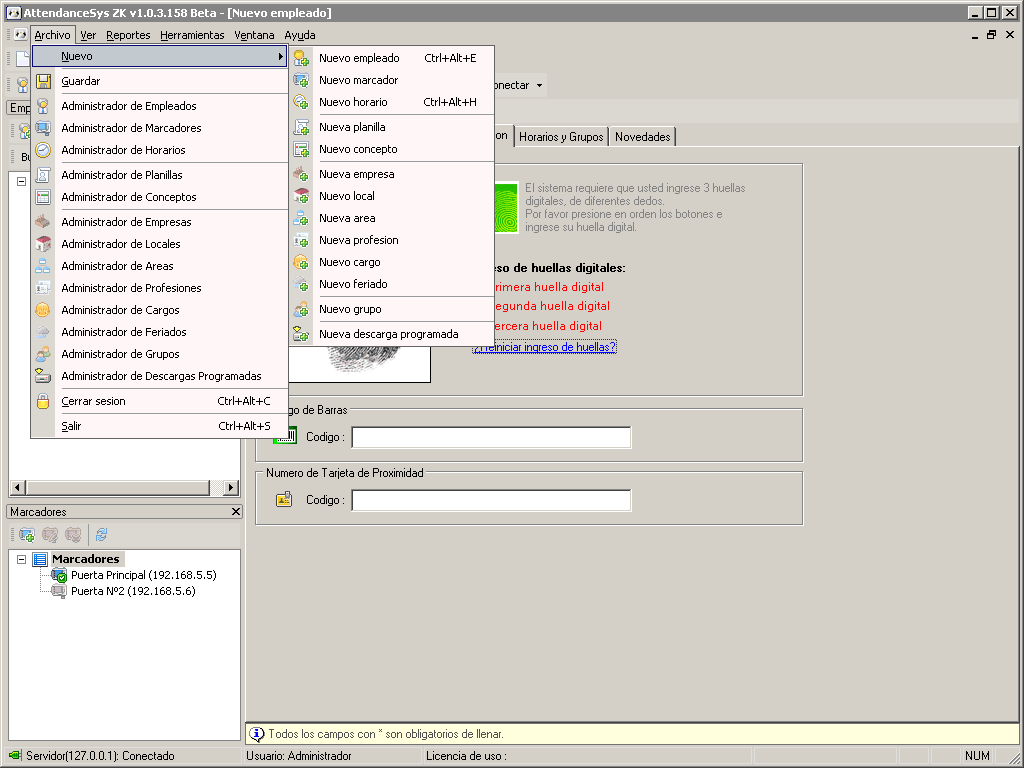The image size is (1024, 768).
Task: Collapse the employees tree root node
Action: (x=22, y=182)
